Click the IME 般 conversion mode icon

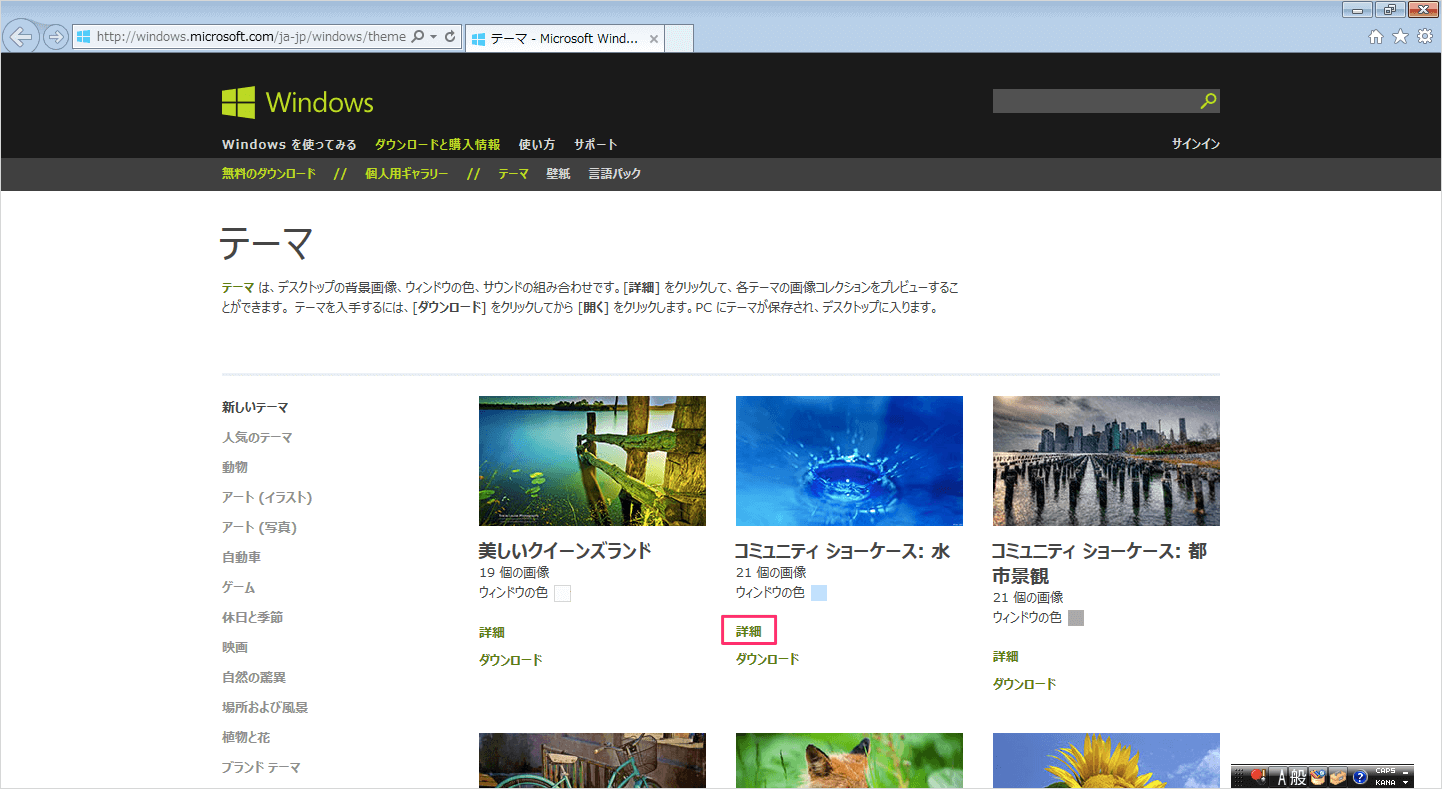pos(1298,776)
